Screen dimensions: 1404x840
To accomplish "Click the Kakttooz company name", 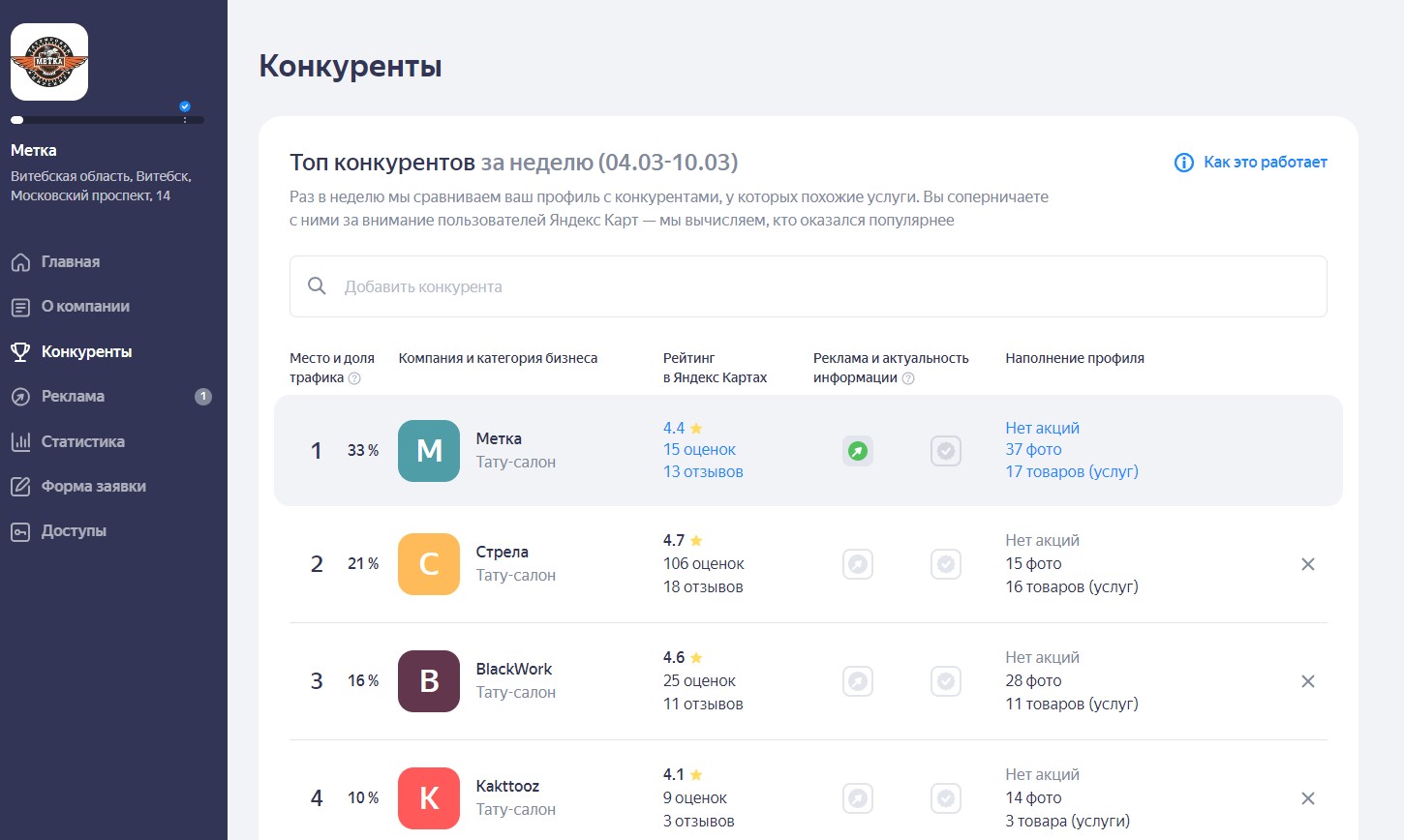I will pos(507,787).
